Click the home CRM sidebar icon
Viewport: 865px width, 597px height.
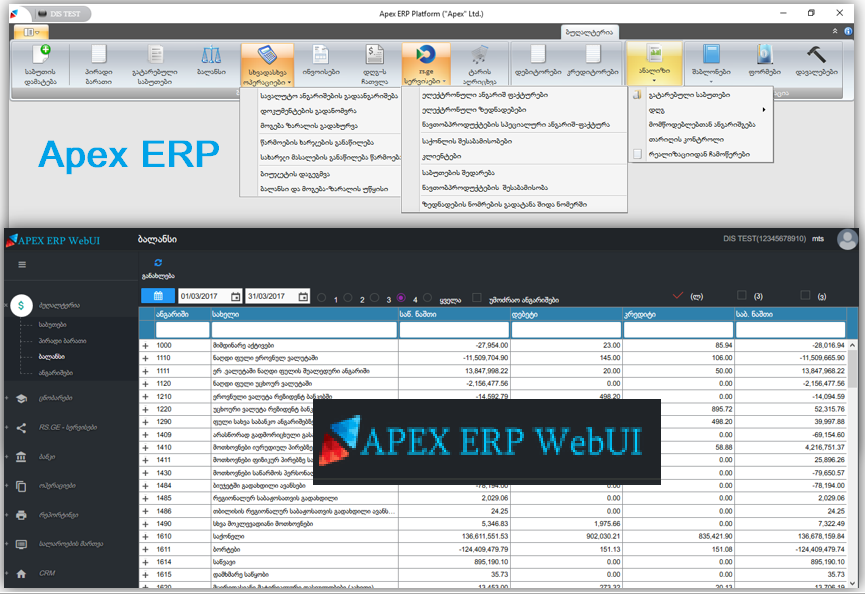pyautogui.click(x=21, y=574)
